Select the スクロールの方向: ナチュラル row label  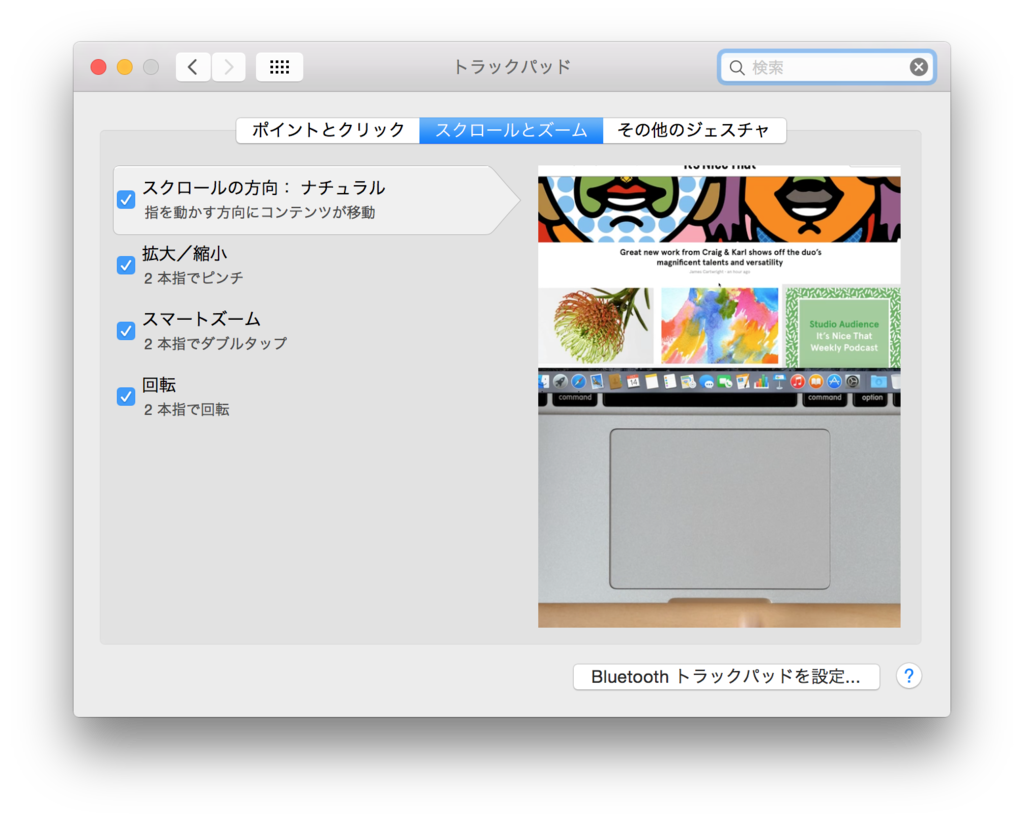coord(264,188)
